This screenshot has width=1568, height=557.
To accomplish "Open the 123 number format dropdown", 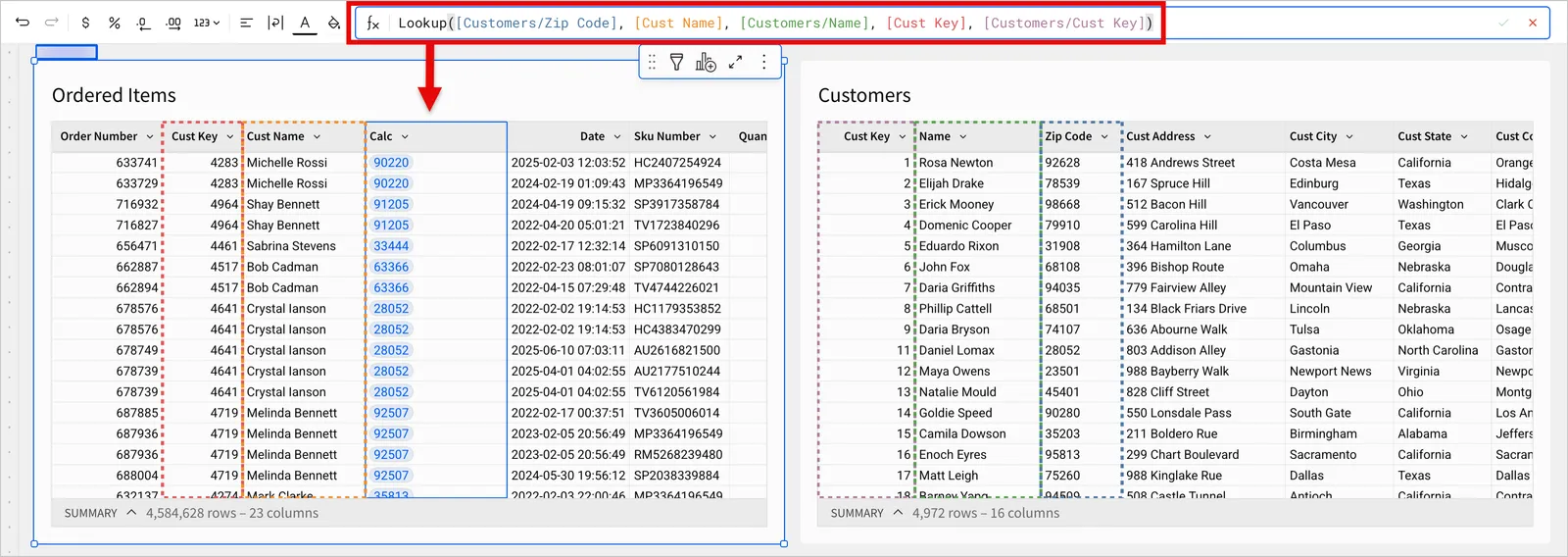I will tap(206, 23).
